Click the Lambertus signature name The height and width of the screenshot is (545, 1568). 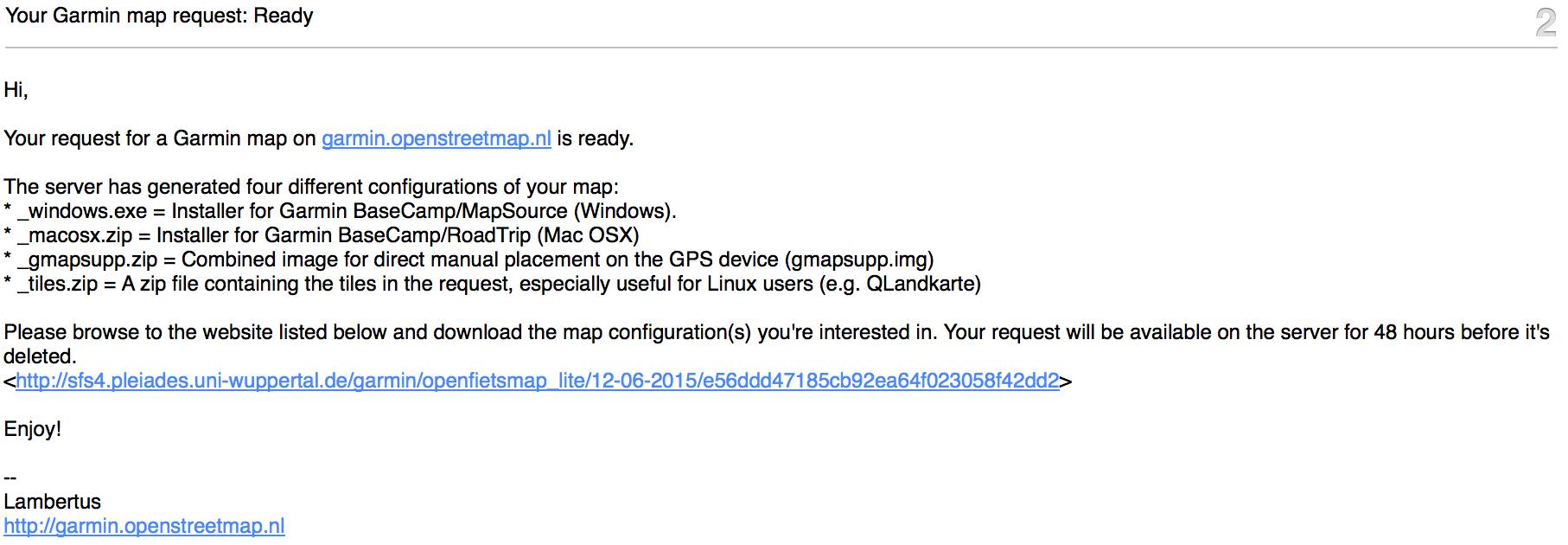click(x=52, y=502)
